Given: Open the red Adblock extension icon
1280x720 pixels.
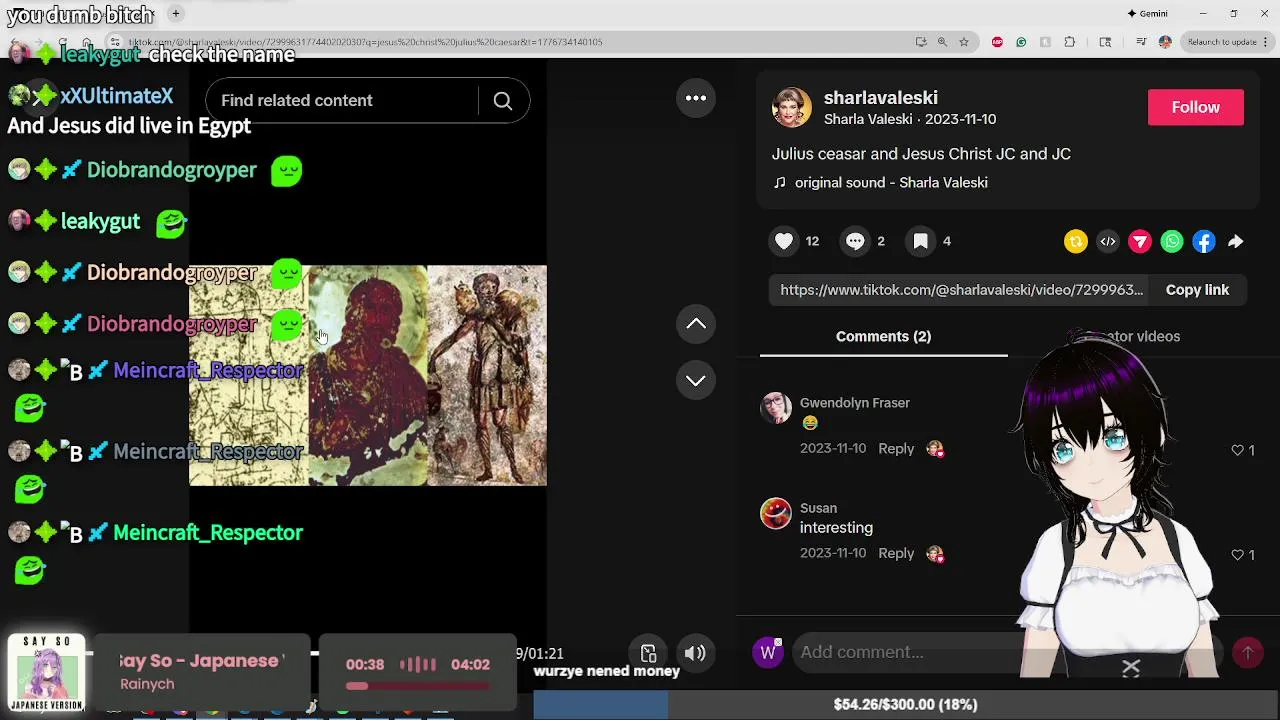Looking at the screenshot, I should click(997, 42).
